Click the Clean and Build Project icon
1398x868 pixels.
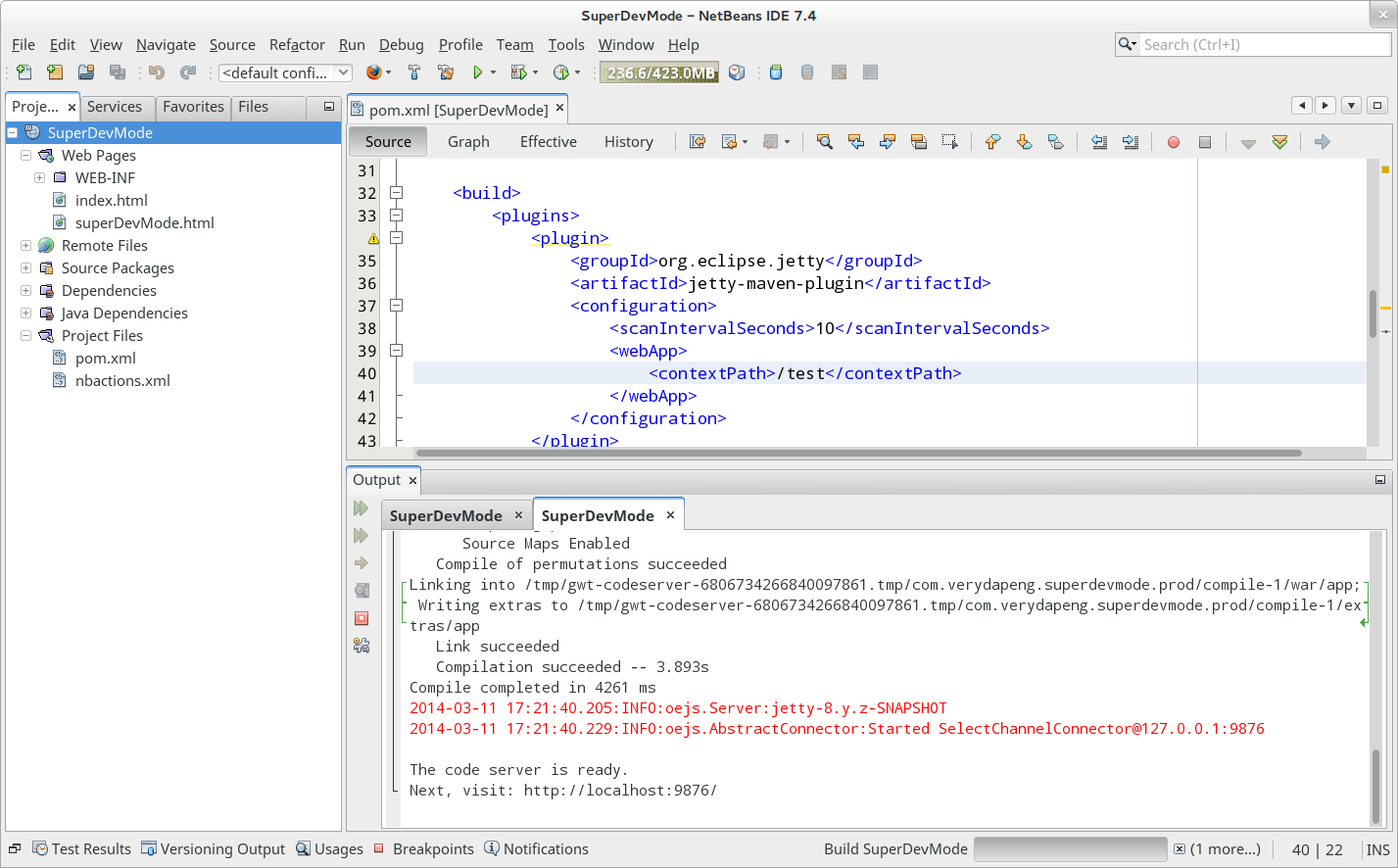tap(446, 72)
